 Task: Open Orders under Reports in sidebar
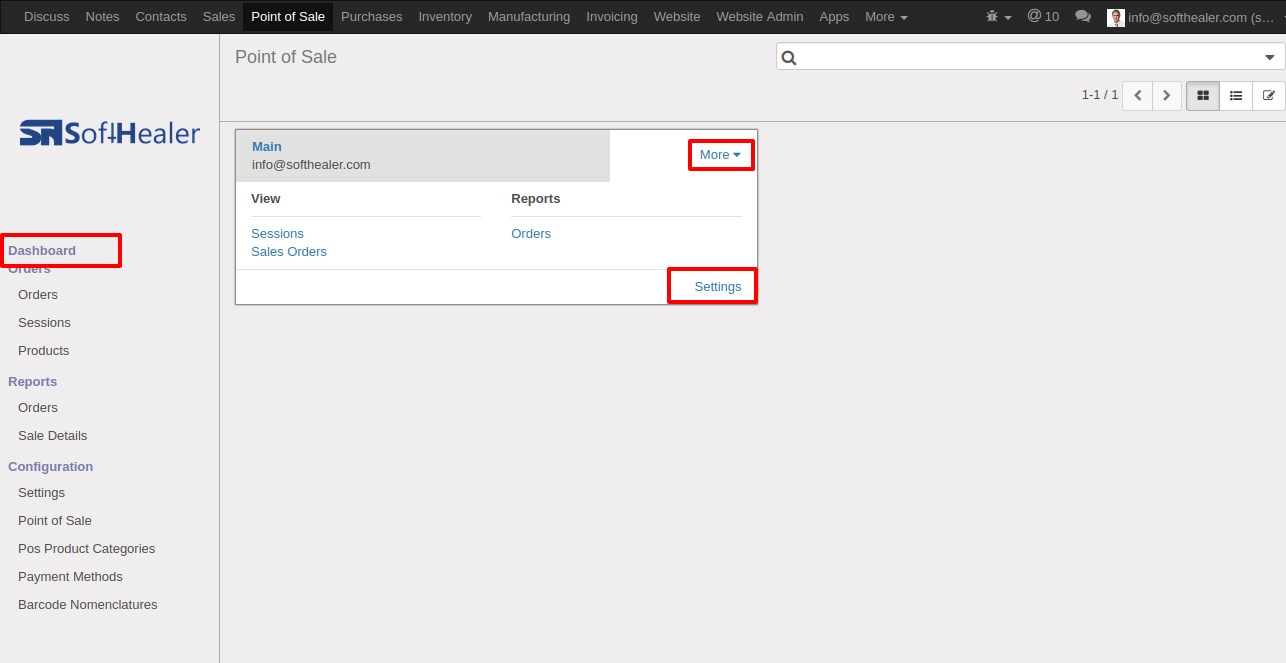tap(38, 408)
